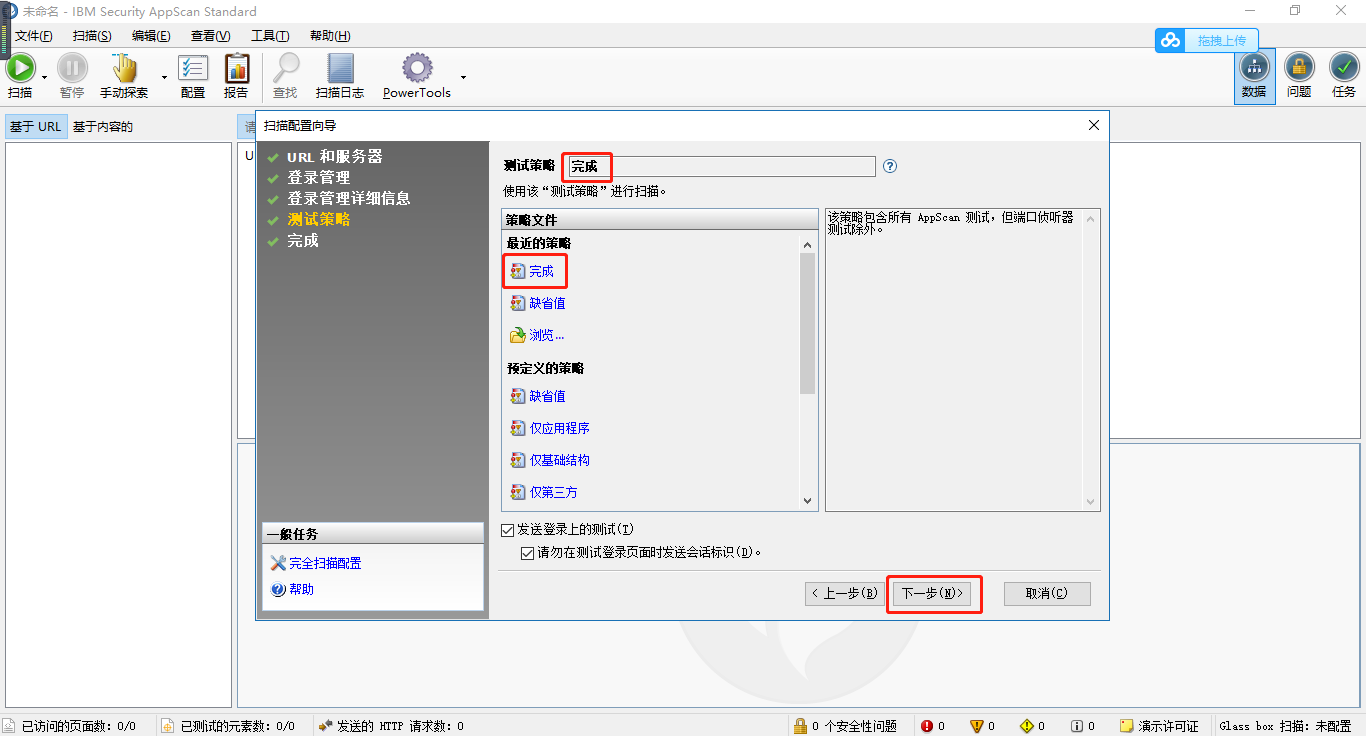Click the Find (查找) magnifier icon
The height and width of the screenshot is (736, 1366).
click(x=286, y=68)
